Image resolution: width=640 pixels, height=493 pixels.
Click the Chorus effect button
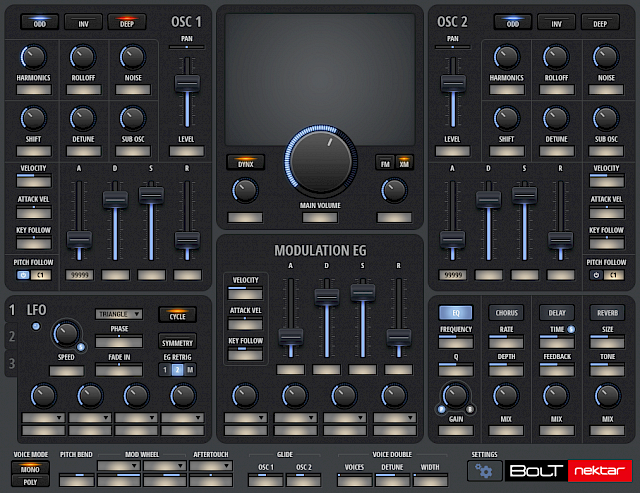tap(504, 313)
